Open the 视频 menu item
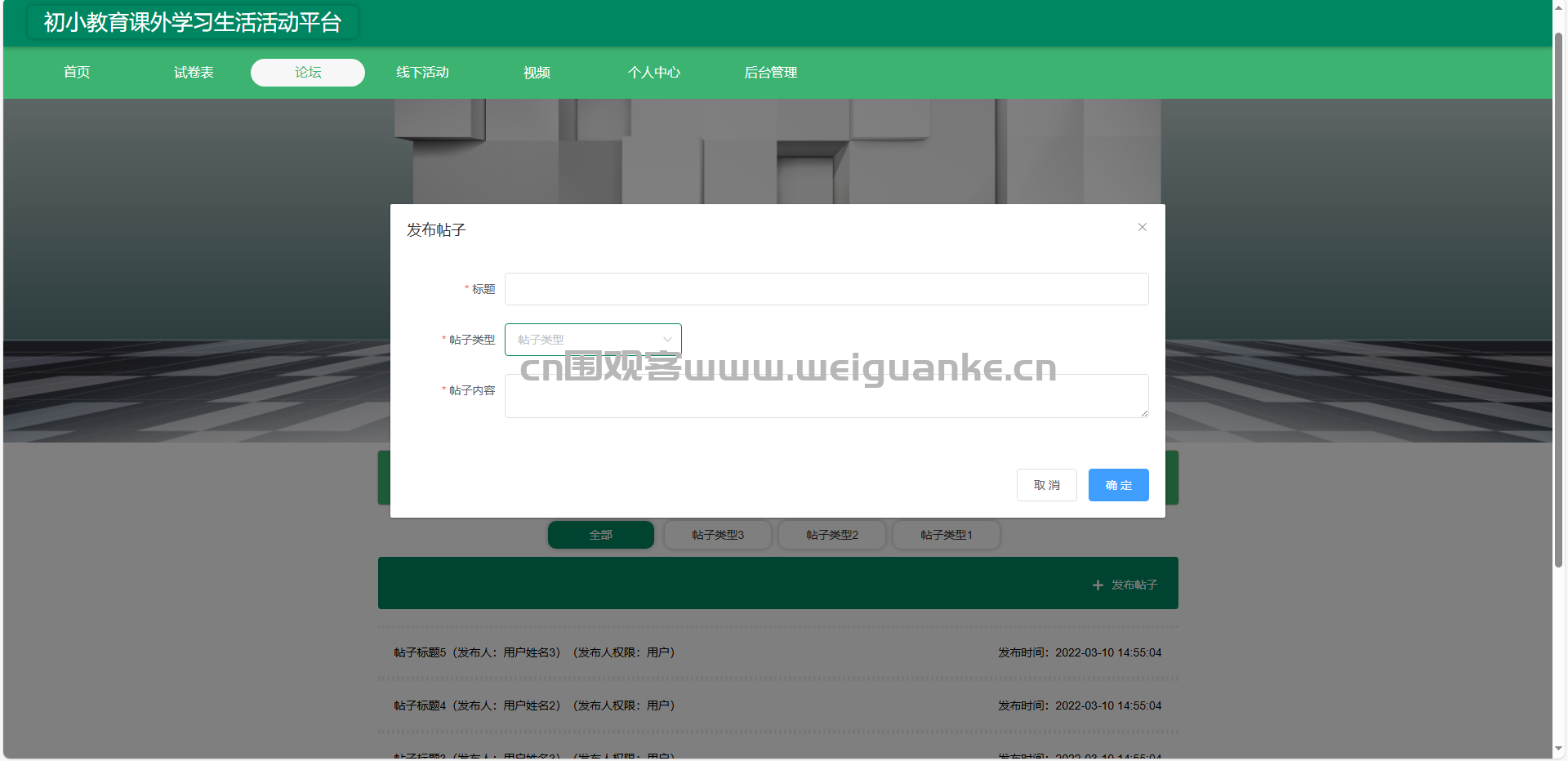Viewport: 1568px width, 761px height. coord(537,72)
